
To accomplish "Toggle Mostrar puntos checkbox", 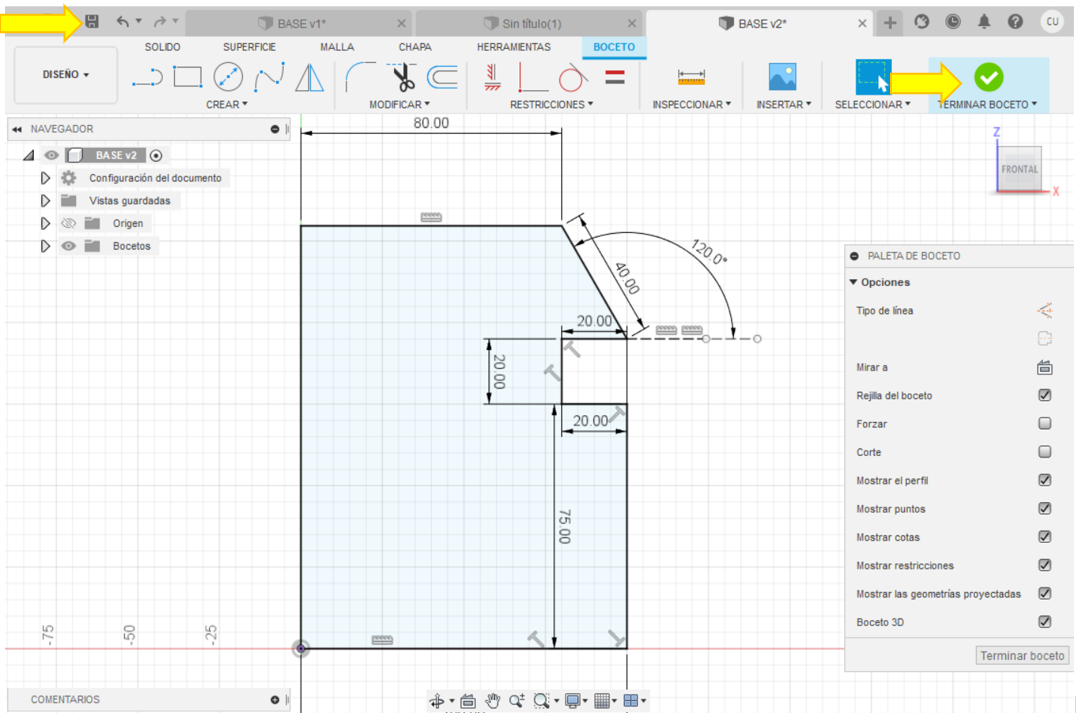I will (x=1045, y=508).
